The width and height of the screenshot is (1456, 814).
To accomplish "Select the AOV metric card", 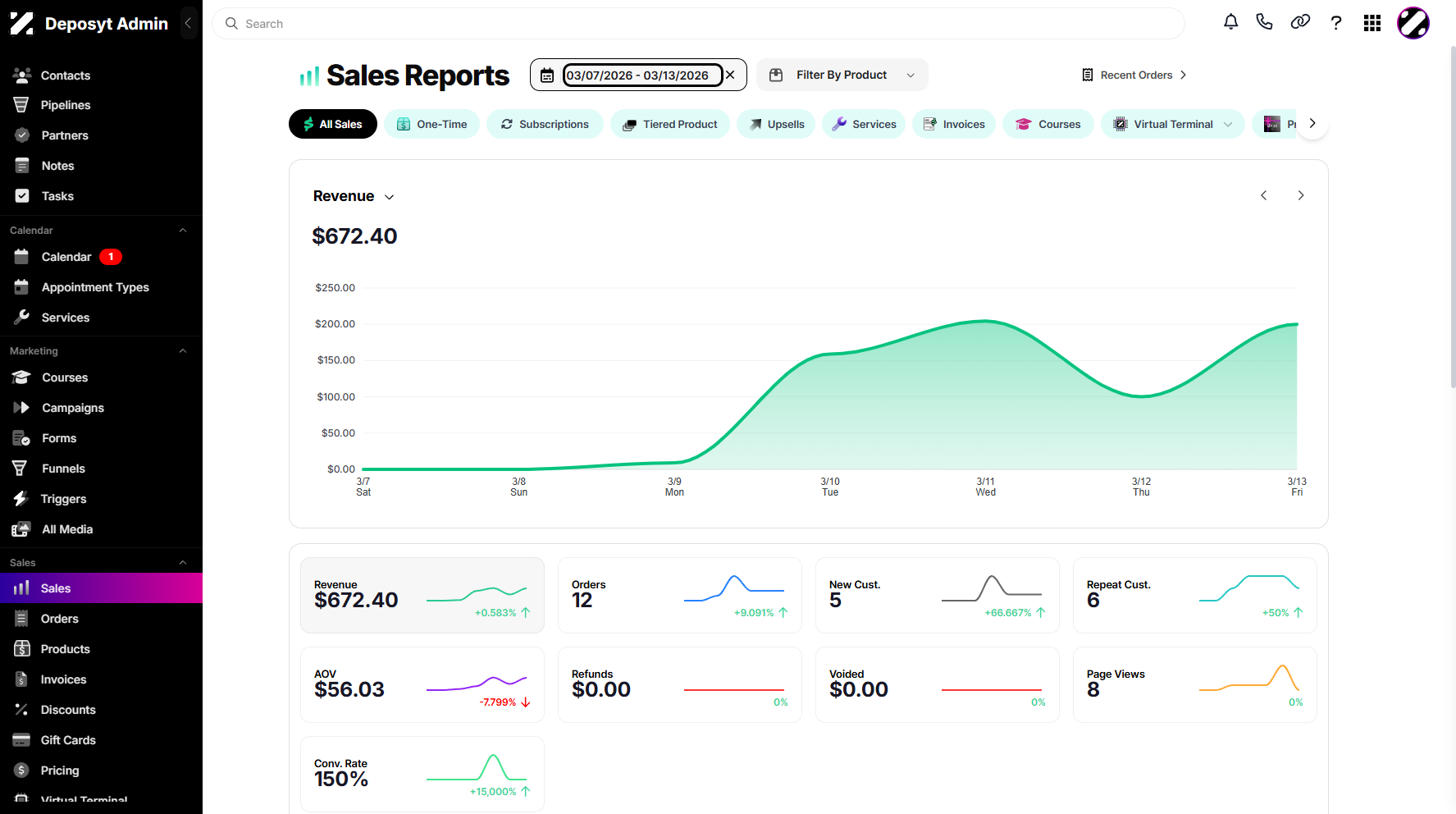I will click(x=422, y=684).
